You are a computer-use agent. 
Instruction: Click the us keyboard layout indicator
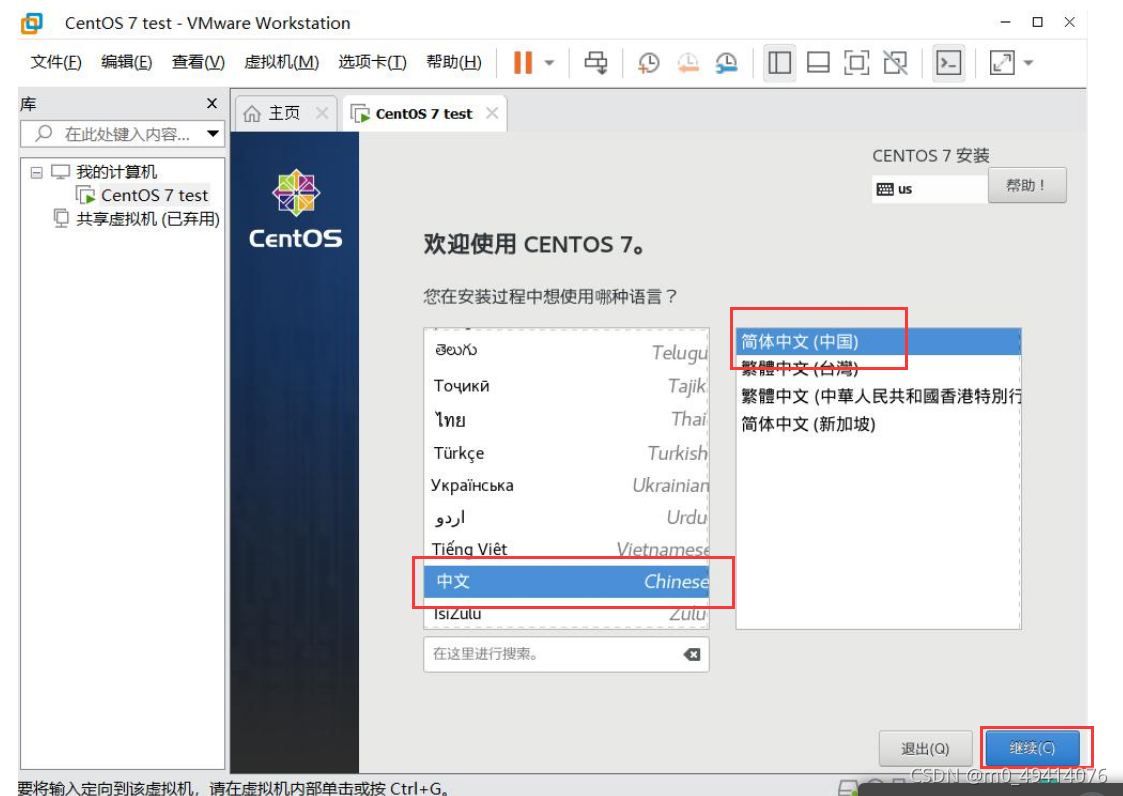(930, 189)
